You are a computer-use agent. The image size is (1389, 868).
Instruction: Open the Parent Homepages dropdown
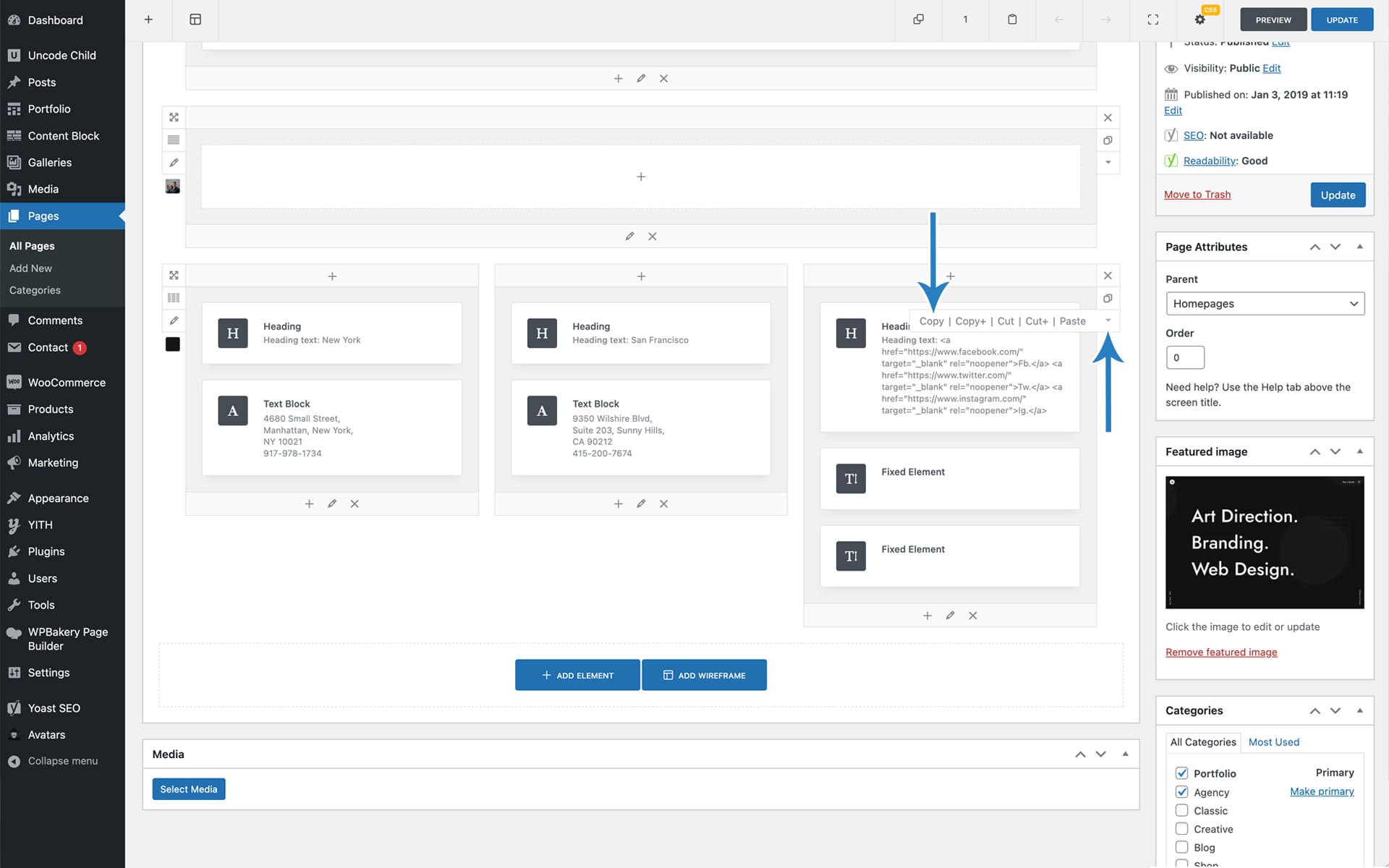point(1265,304)
